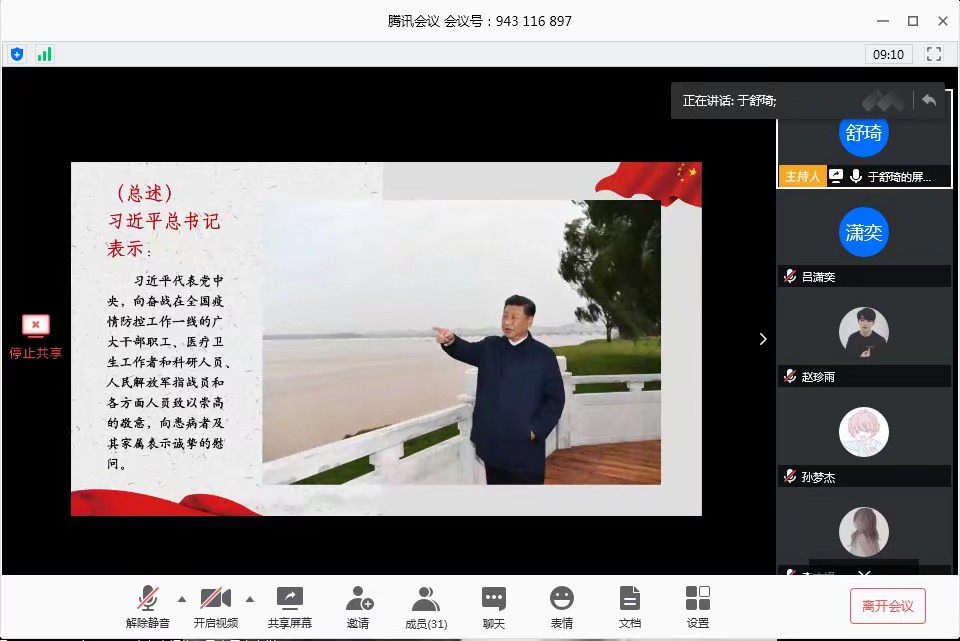960x641 pixels.
Task: Click the 主持人 host badge
Action: tap(802, 176)
